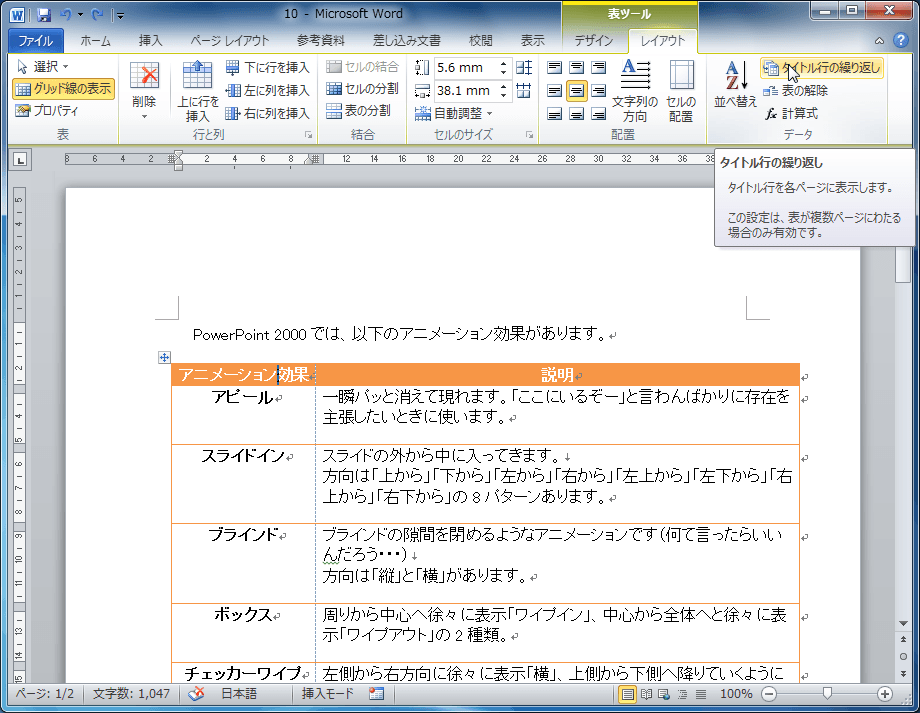
Task: Decrease column width with the down stepper arrow
Action: pyautogui.click(x=503, y=94)
